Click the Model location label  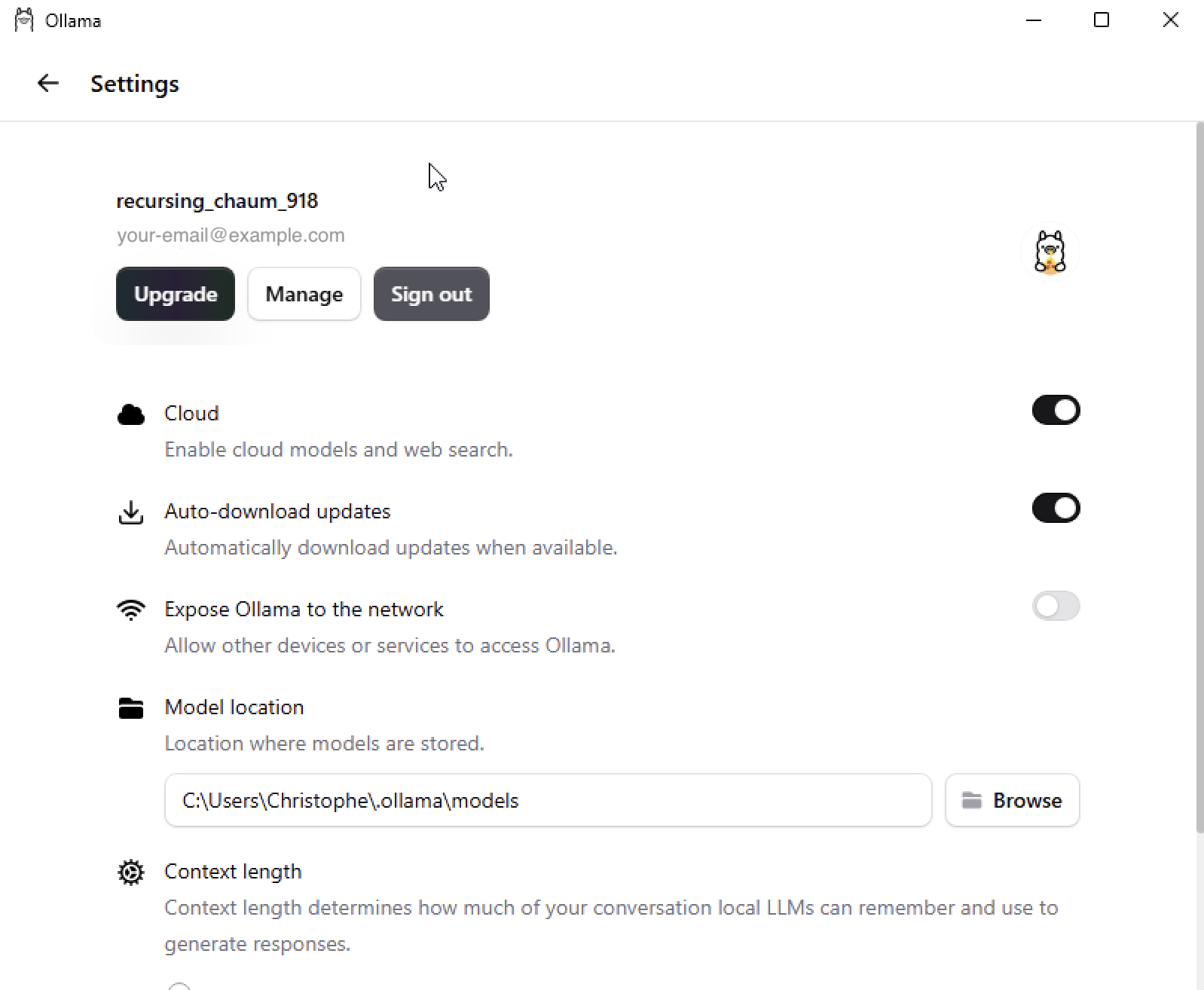click(x=234, y=707)
